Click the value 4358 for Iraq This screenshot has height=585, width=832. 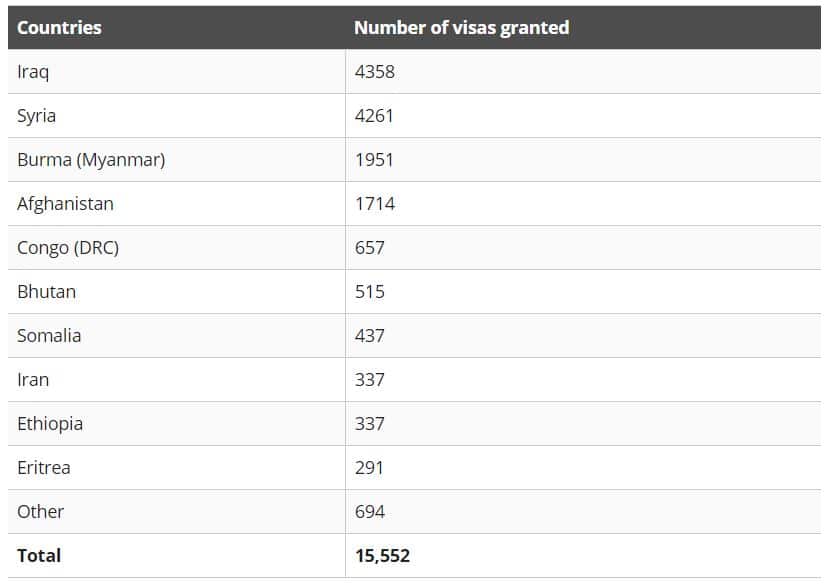tap(375, 72)
